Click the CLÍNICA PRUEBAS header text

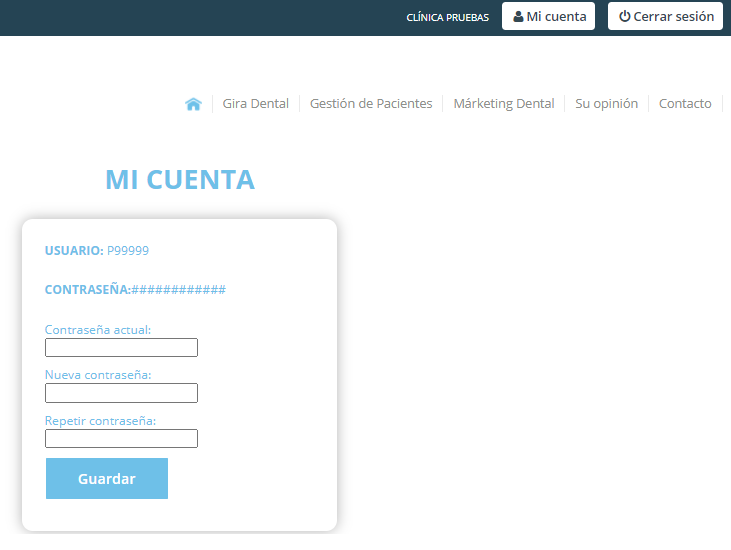point(447,18)
